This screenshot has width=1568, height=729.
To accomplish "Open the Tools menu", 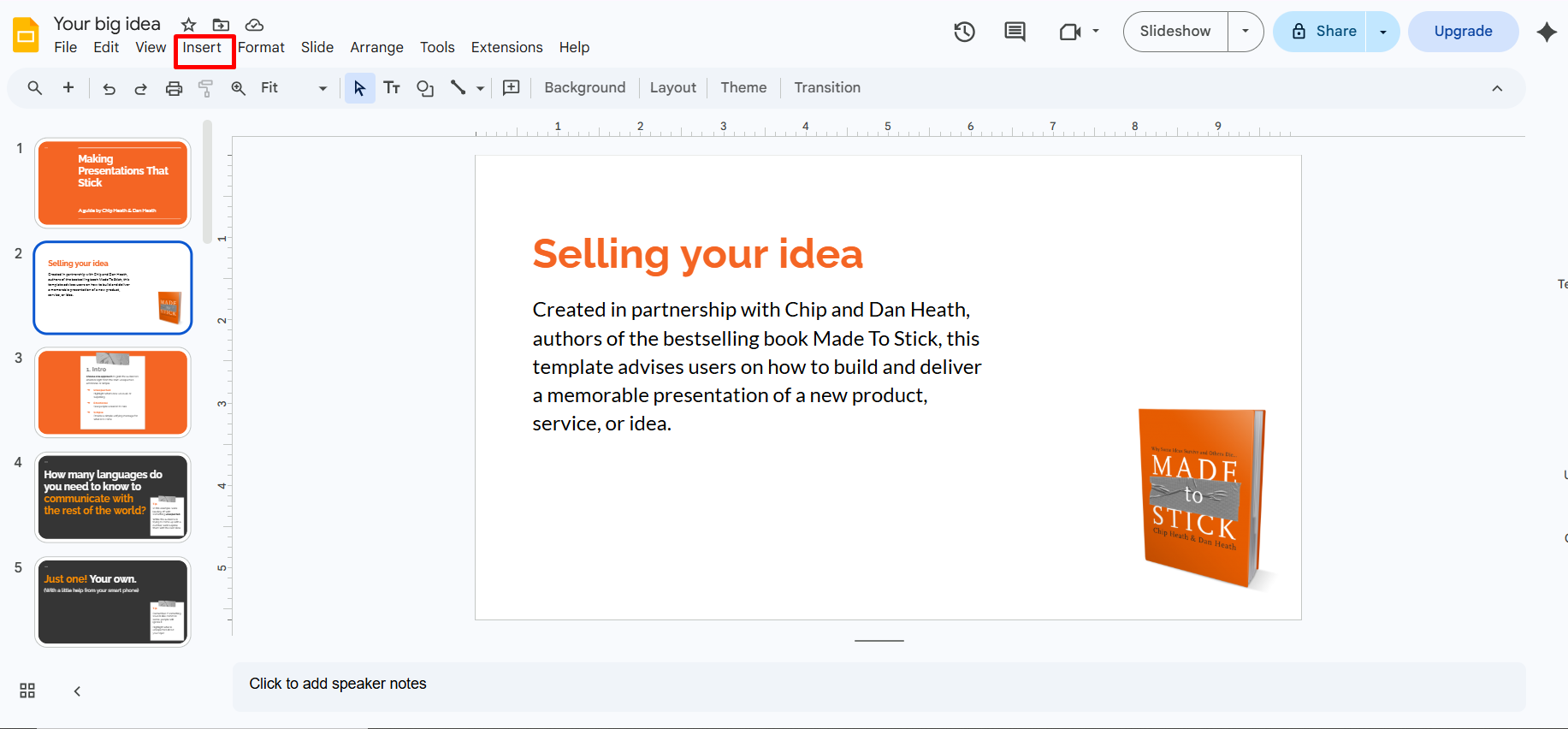I will [437, 47].
